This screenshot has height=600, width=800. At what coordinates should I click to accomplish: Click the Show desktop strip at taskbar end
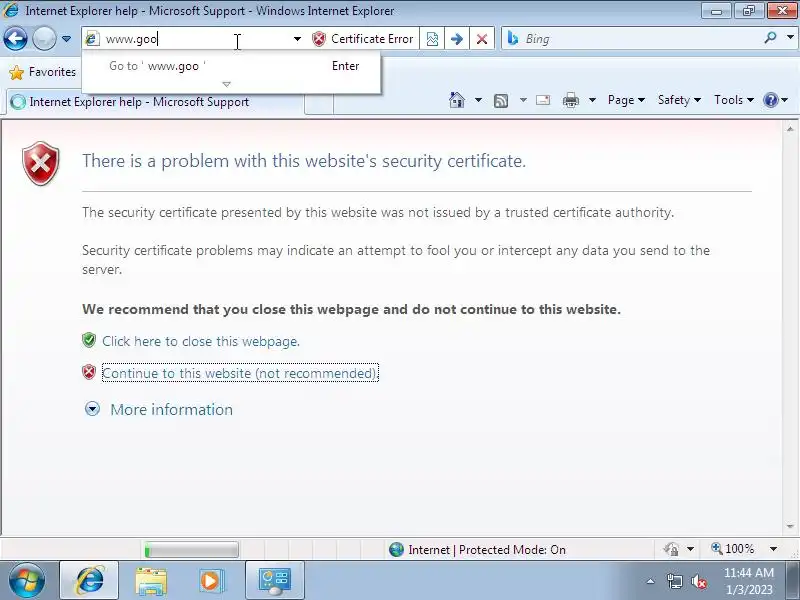pos(792,581)
